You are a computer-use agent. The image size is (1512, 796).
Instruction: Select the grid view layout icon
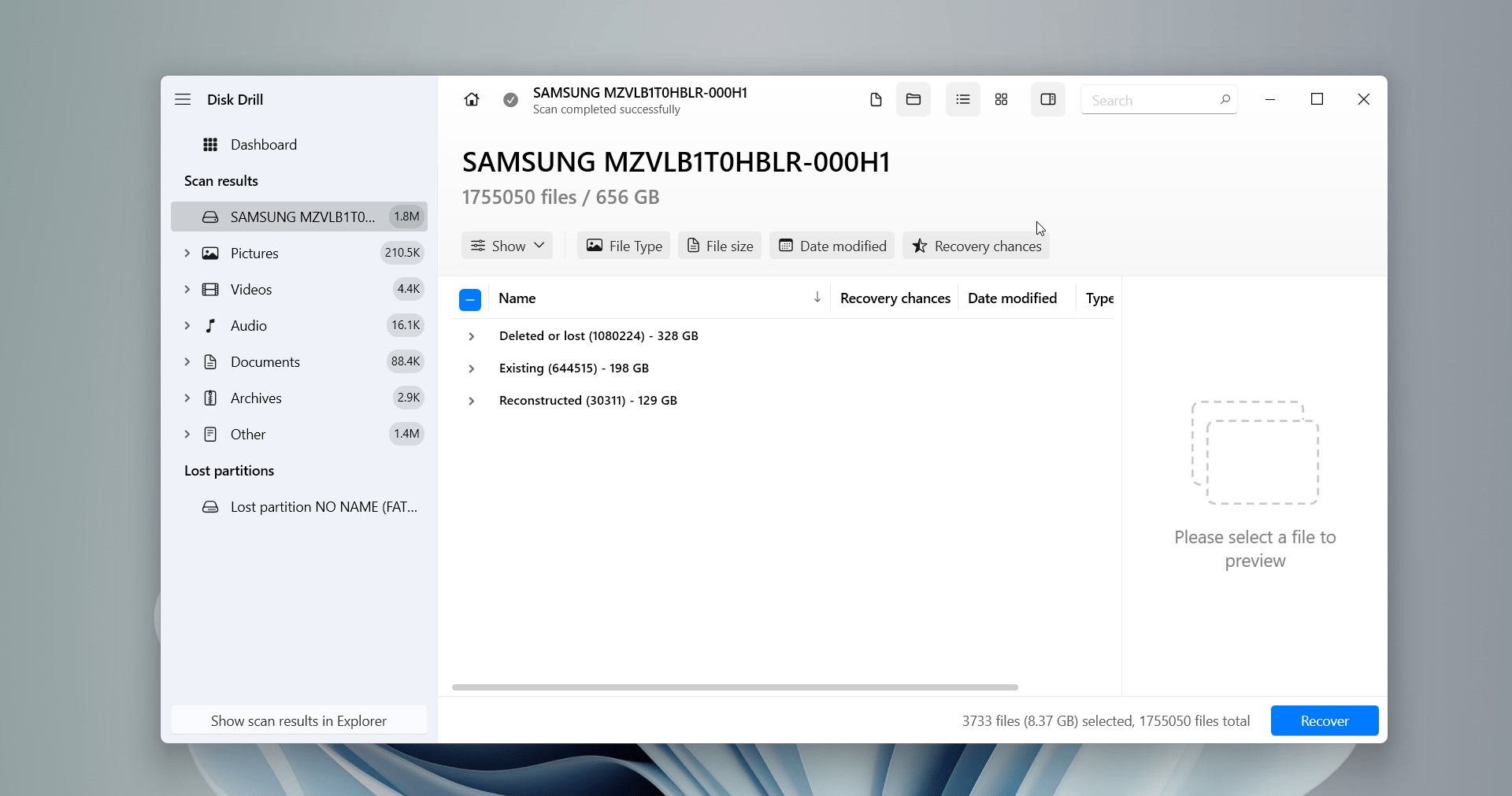pos(1001,100)
